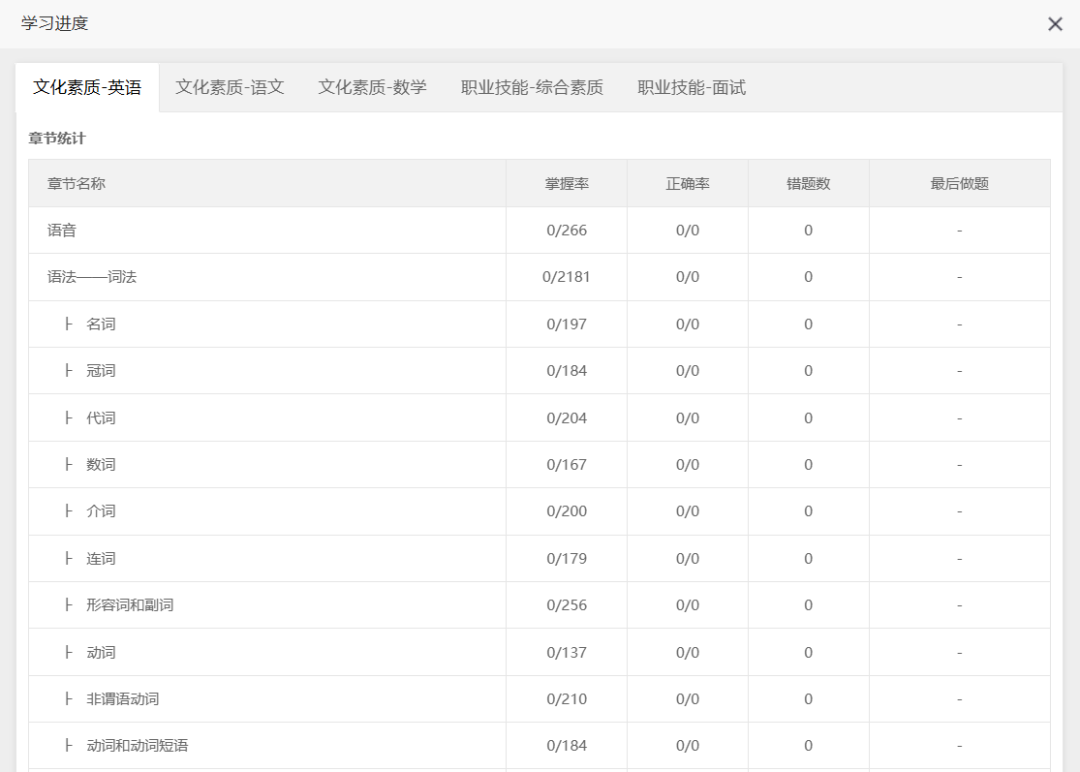Select the 动词和动词短语 sub-chapter

point(137,746)
